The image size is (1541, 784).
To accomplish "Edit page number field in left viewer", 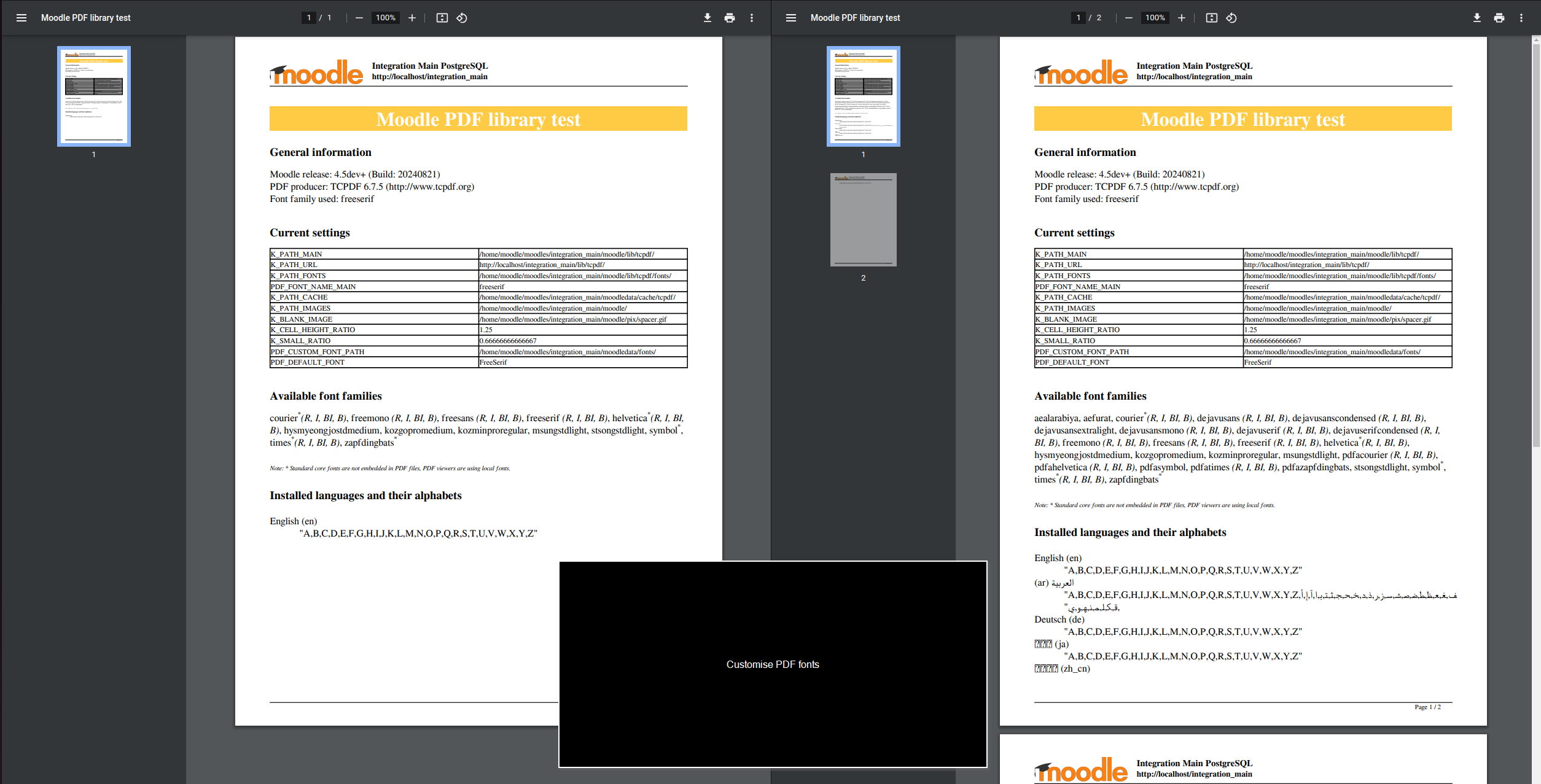I will click(309, 18).
